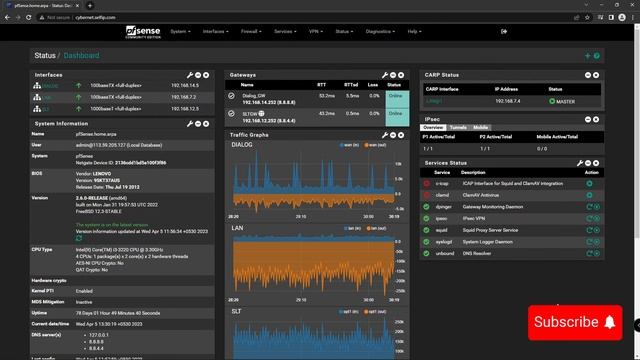Close the Gateways widget
The width and height of the screenshot is (640, 360).
[x=401, y=75]
